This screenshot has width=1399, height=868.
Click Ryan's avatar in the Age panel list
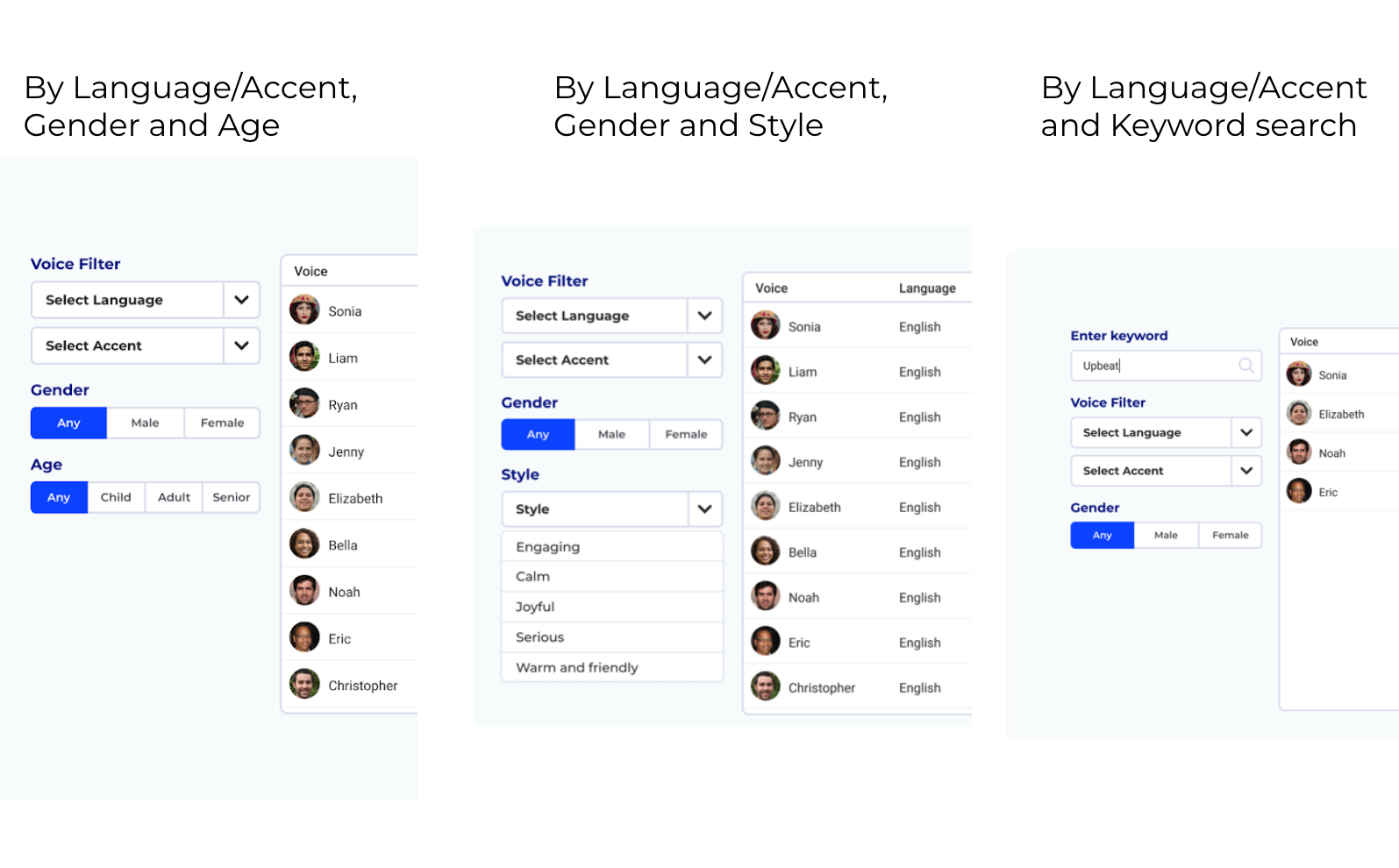point(304,404)
